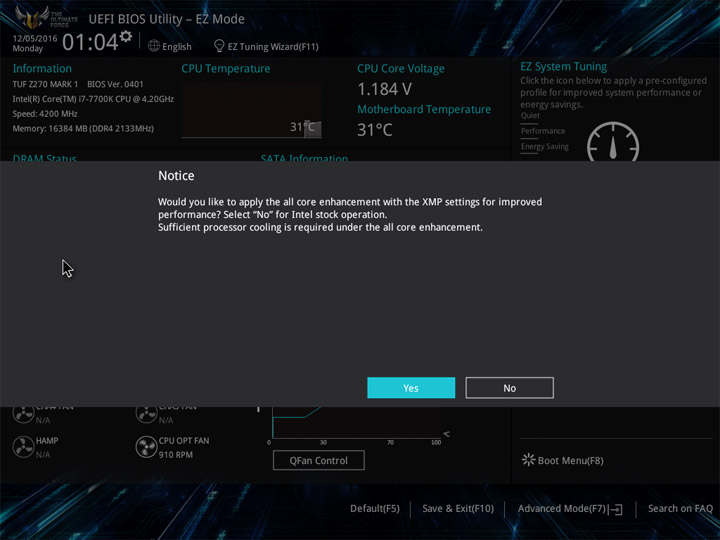The image size is (720, 540).
Task: Click the time display 01:04
Action: pyautogui.click(x=90, y=42)
